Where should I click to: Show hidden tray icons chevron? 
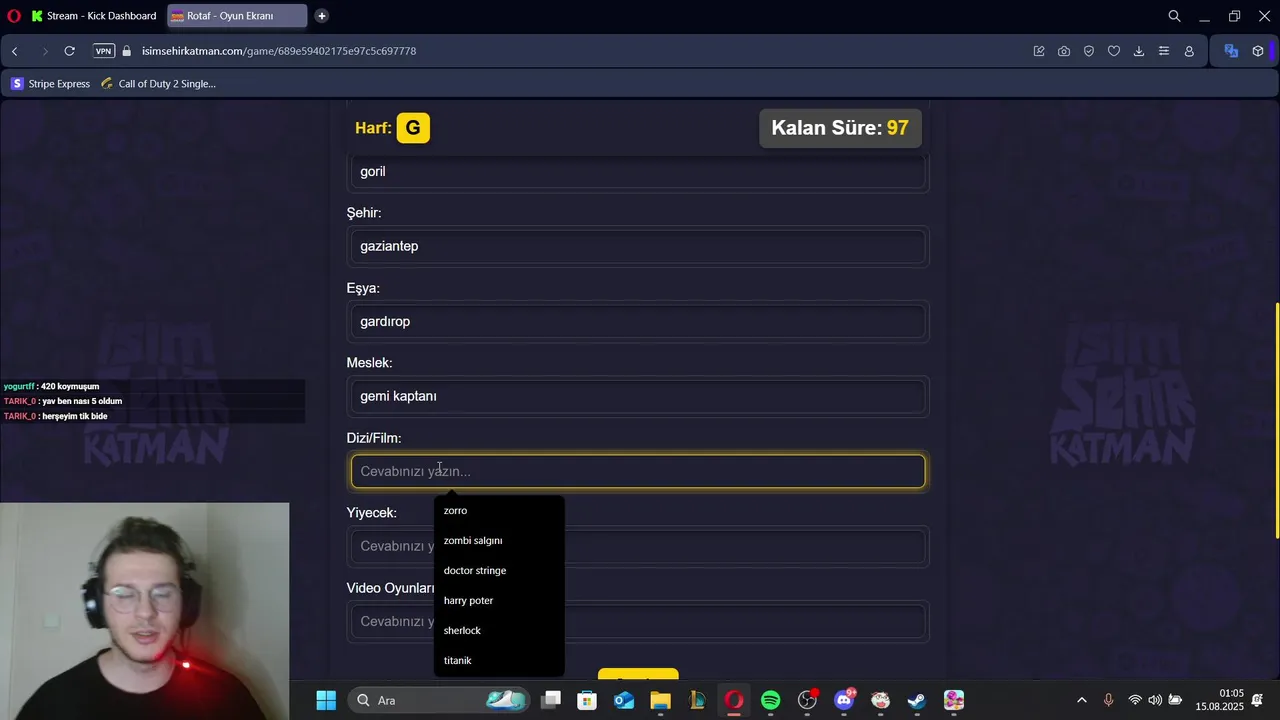tap(1081, 700)
